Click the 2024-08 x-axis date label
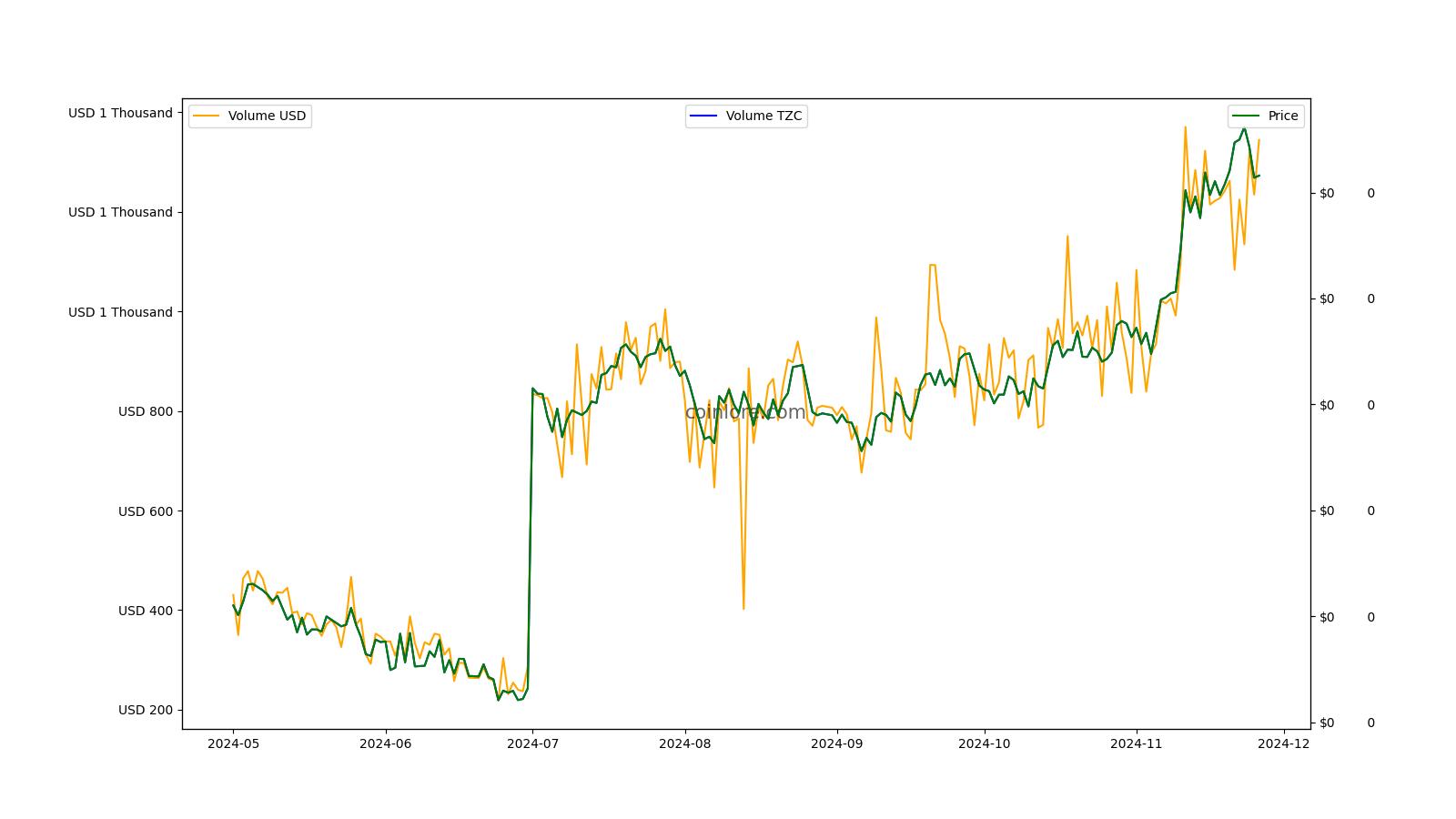The image size is (1456, 819). 684,743
